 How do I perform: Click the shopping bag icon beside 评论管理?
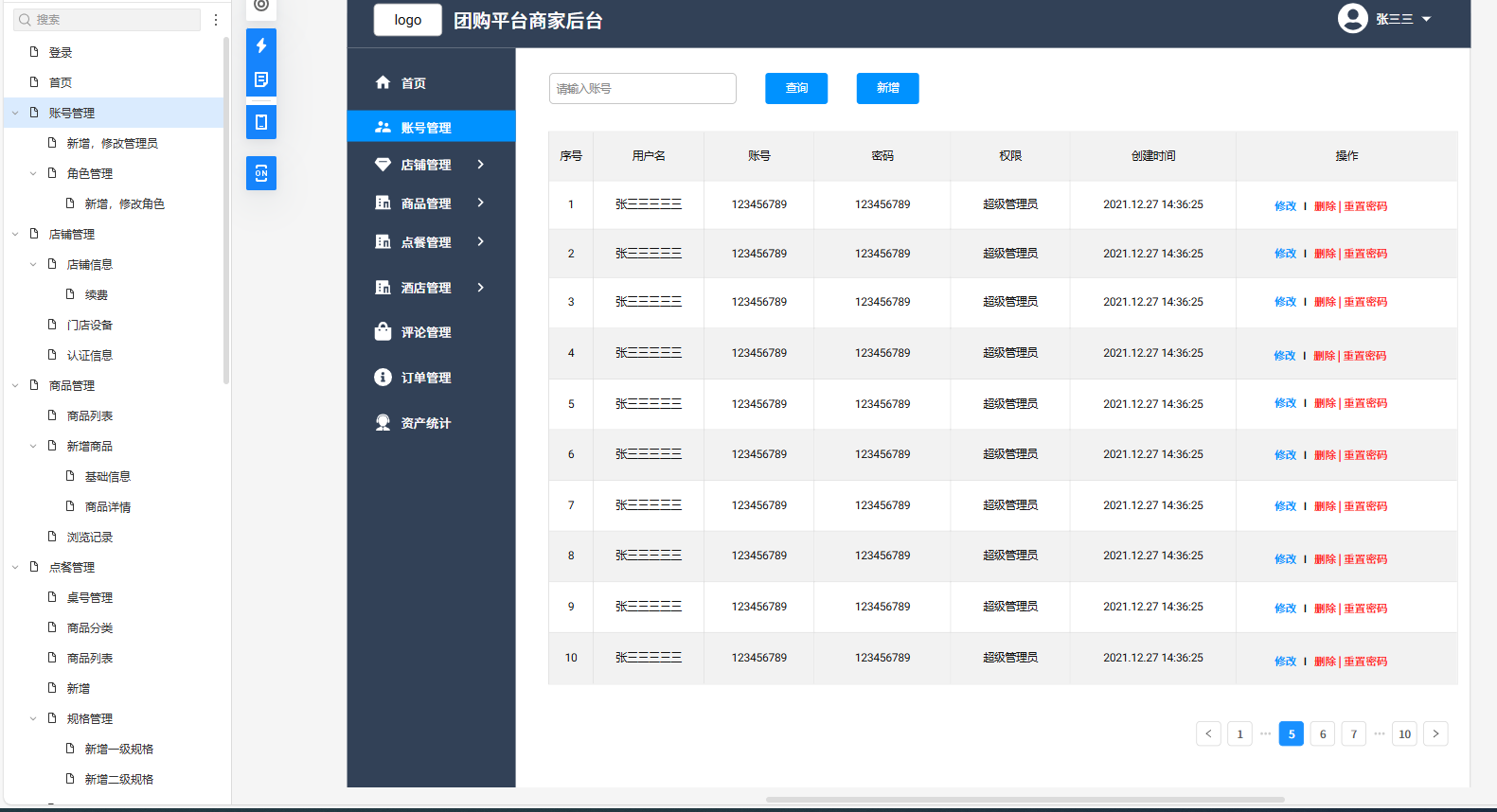tap(383, 332)
